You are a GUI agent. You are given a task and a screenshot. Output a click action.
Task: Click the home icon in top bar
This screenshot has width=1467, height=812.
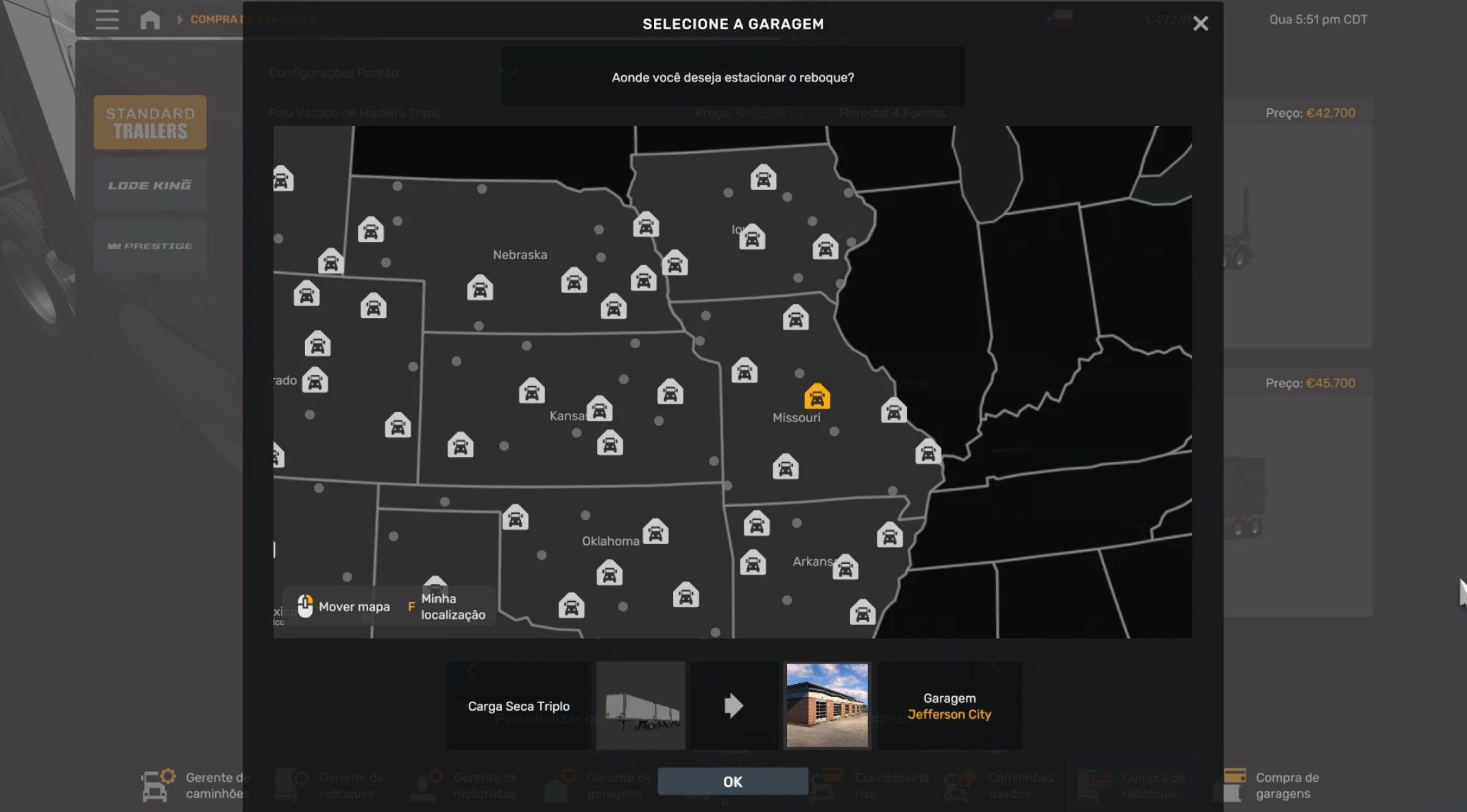tap(149, 20)
